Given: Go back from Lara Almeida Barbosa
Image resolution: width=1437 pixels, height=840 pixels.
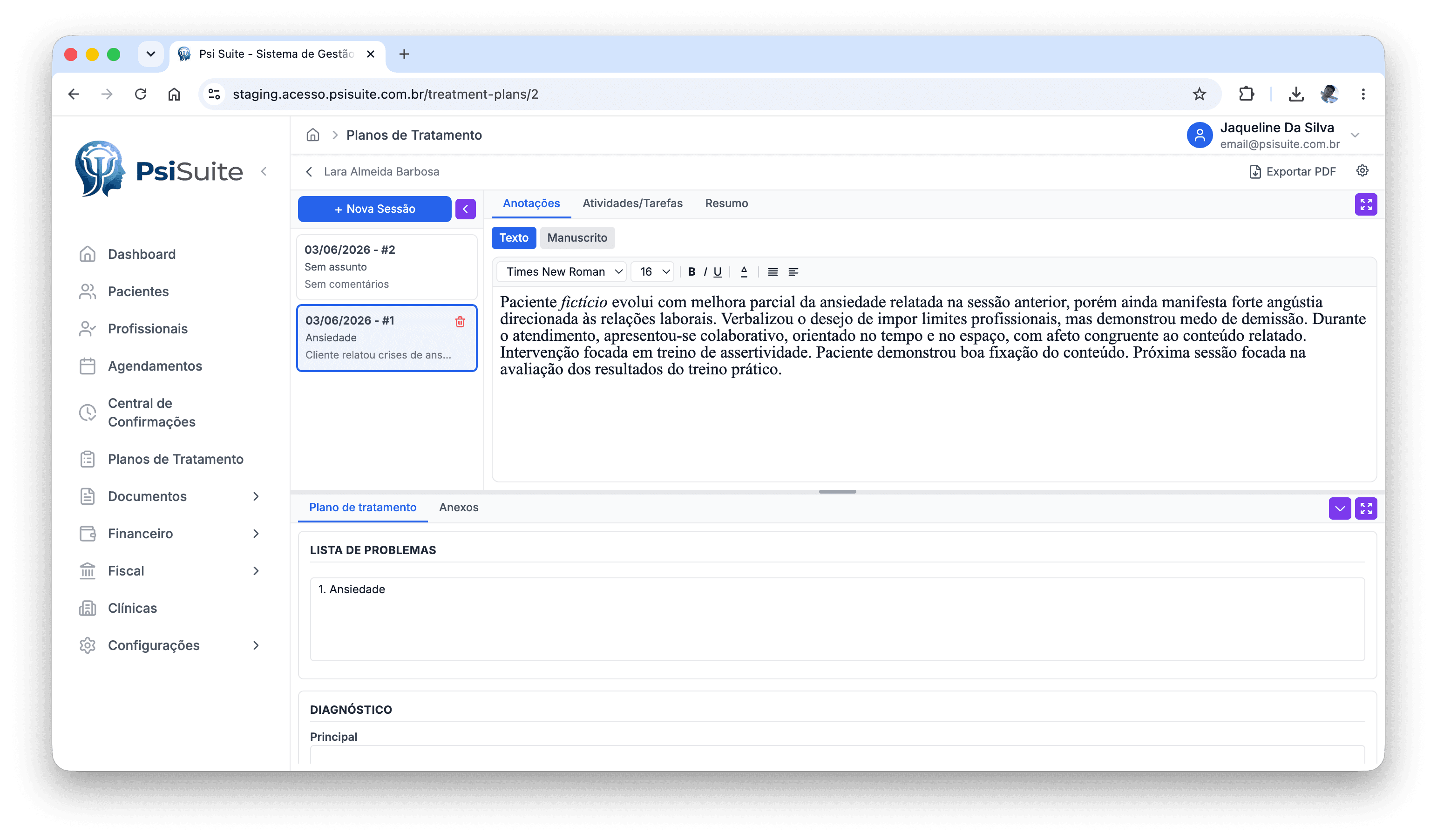Looking at the screenshot, I should click(x=309, y=172).
